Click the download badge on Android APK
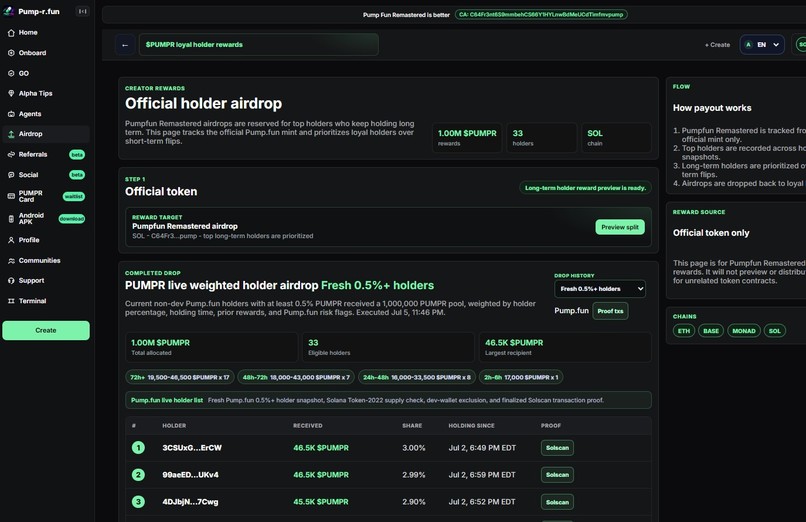This screenshot has height=522, width=806. point(71,219)
